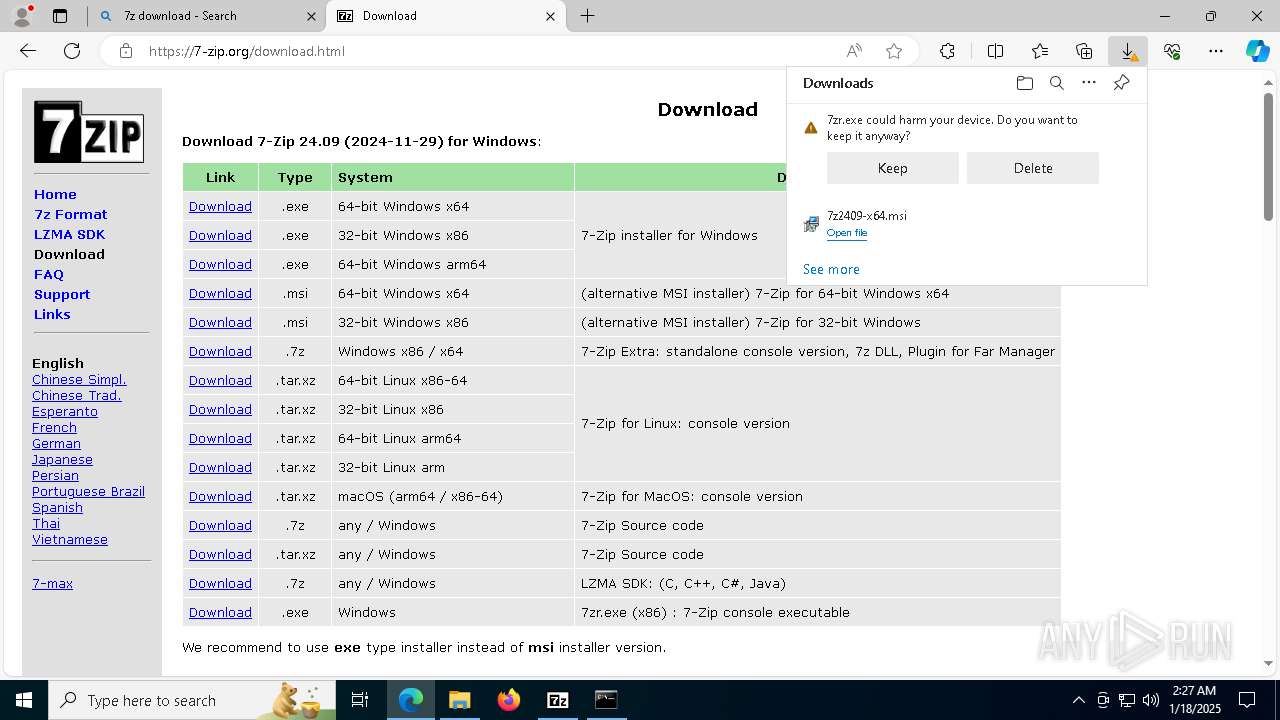1280x720 pixels.
Task: Add this page to favorites star
Action: click(894, 51)
